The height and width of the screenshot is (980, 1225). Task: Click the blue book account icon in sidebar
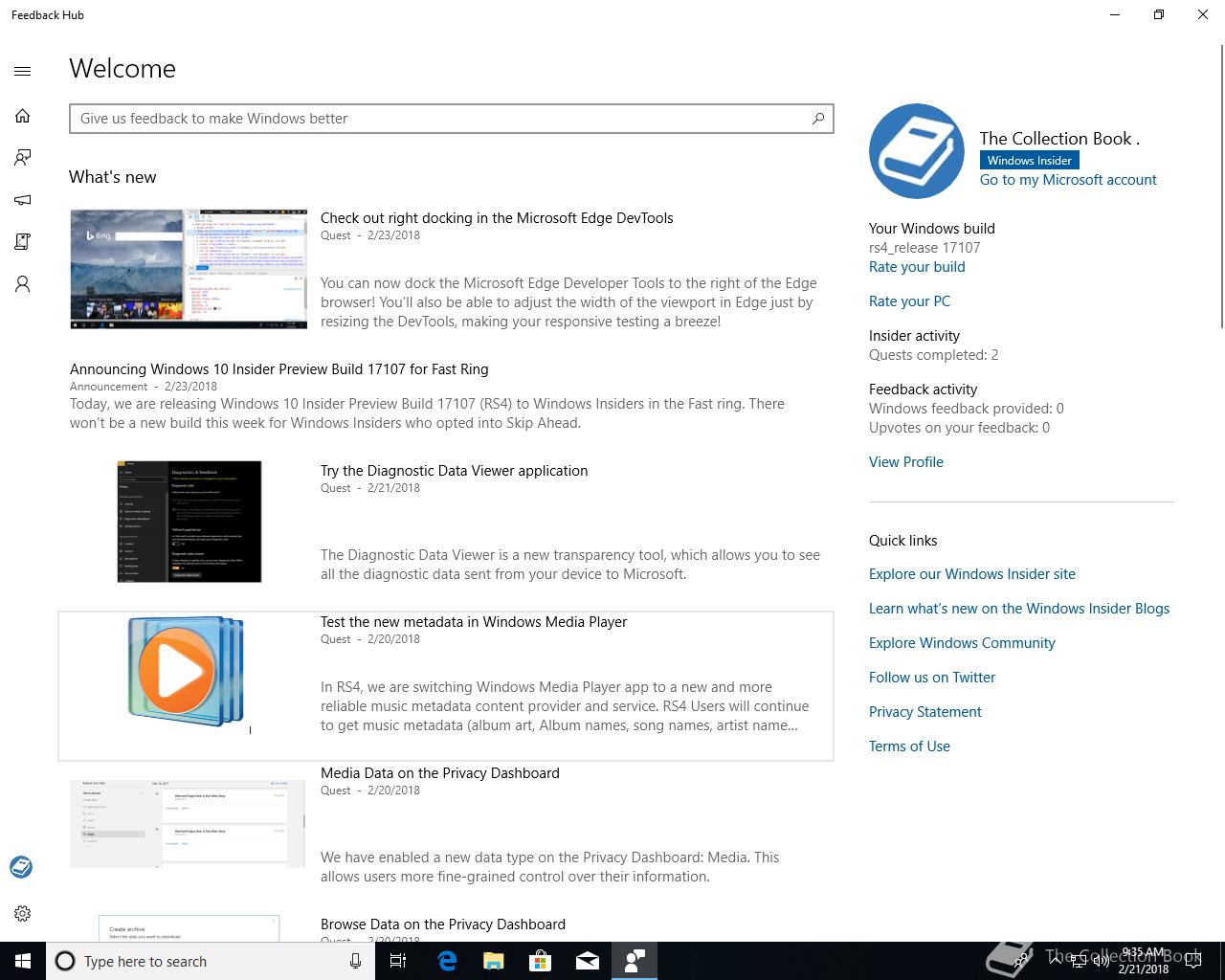[x=21, y=867]
